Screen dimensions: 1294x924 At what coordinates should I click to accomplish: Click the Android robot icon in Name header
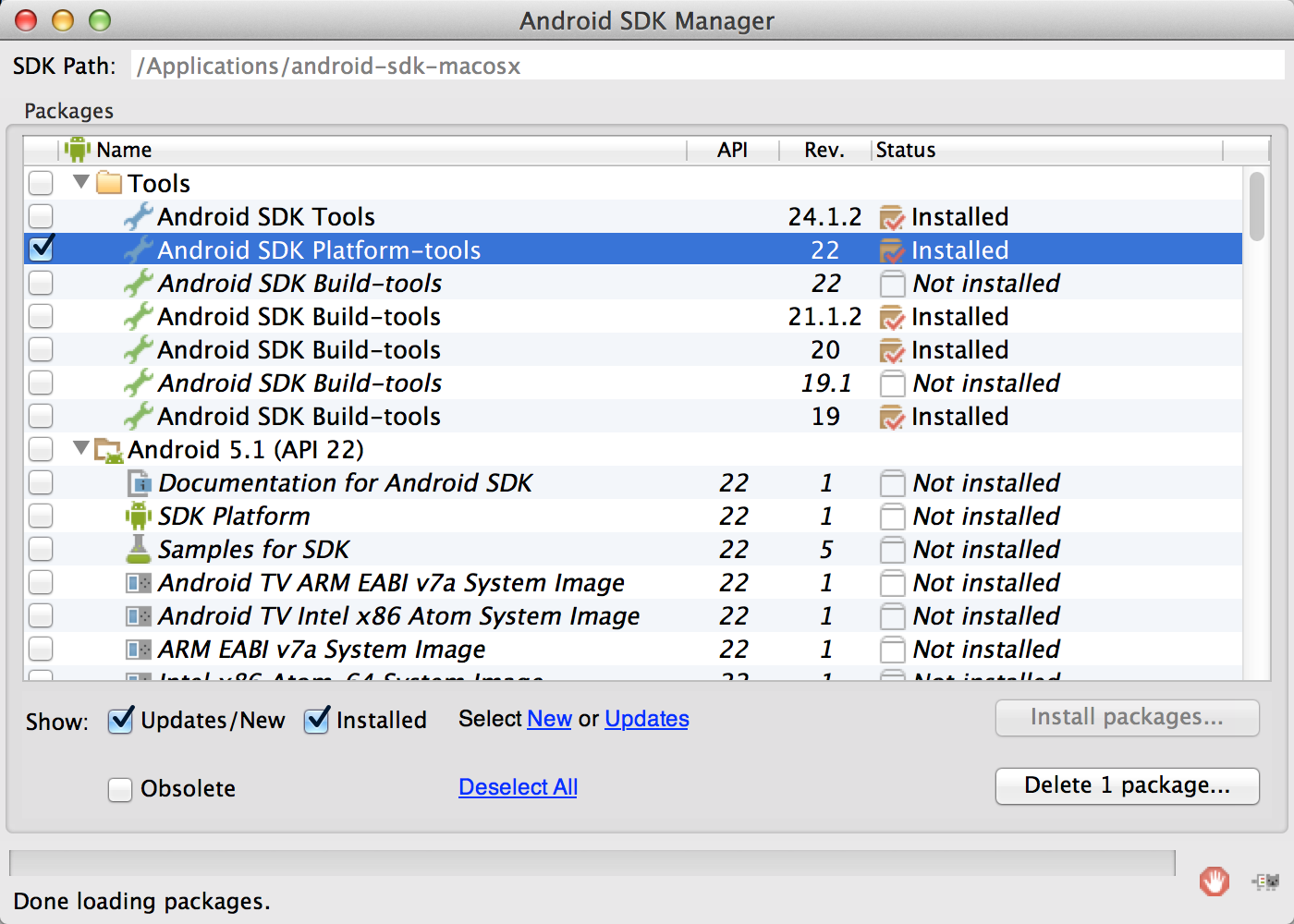78,150
